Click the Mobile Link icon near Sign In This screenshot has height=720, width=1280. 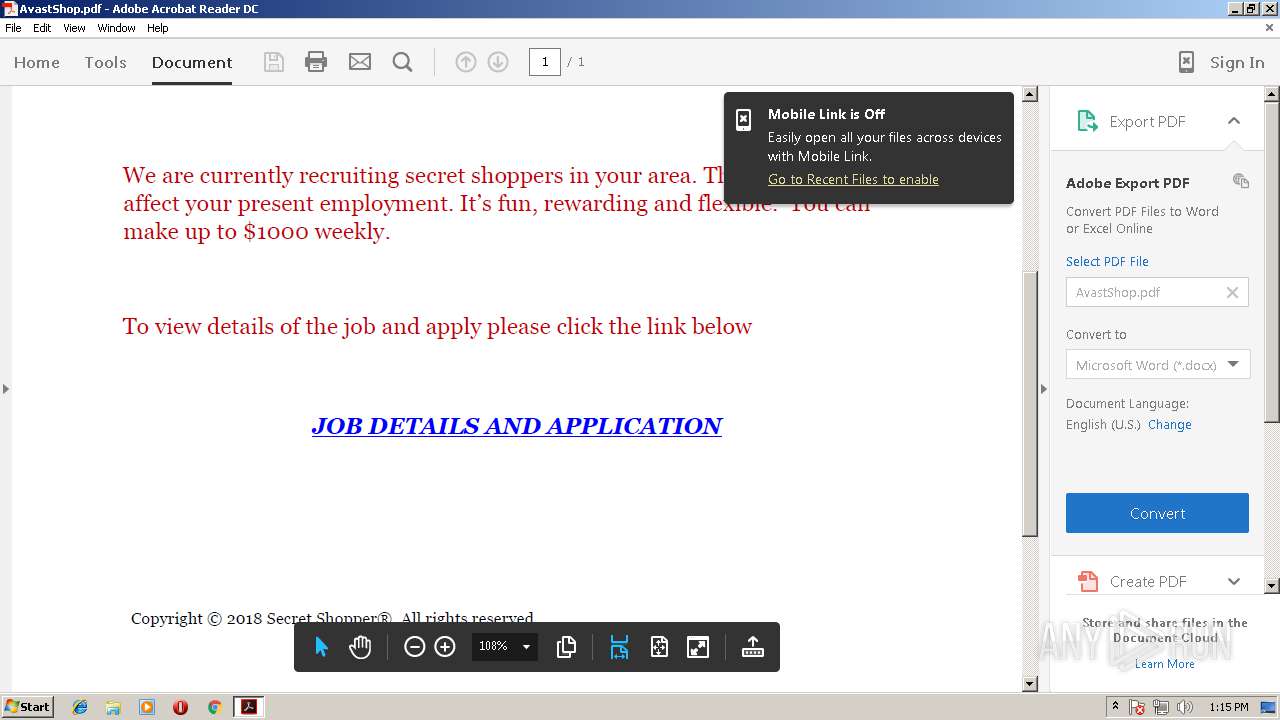click(1186, 62)
